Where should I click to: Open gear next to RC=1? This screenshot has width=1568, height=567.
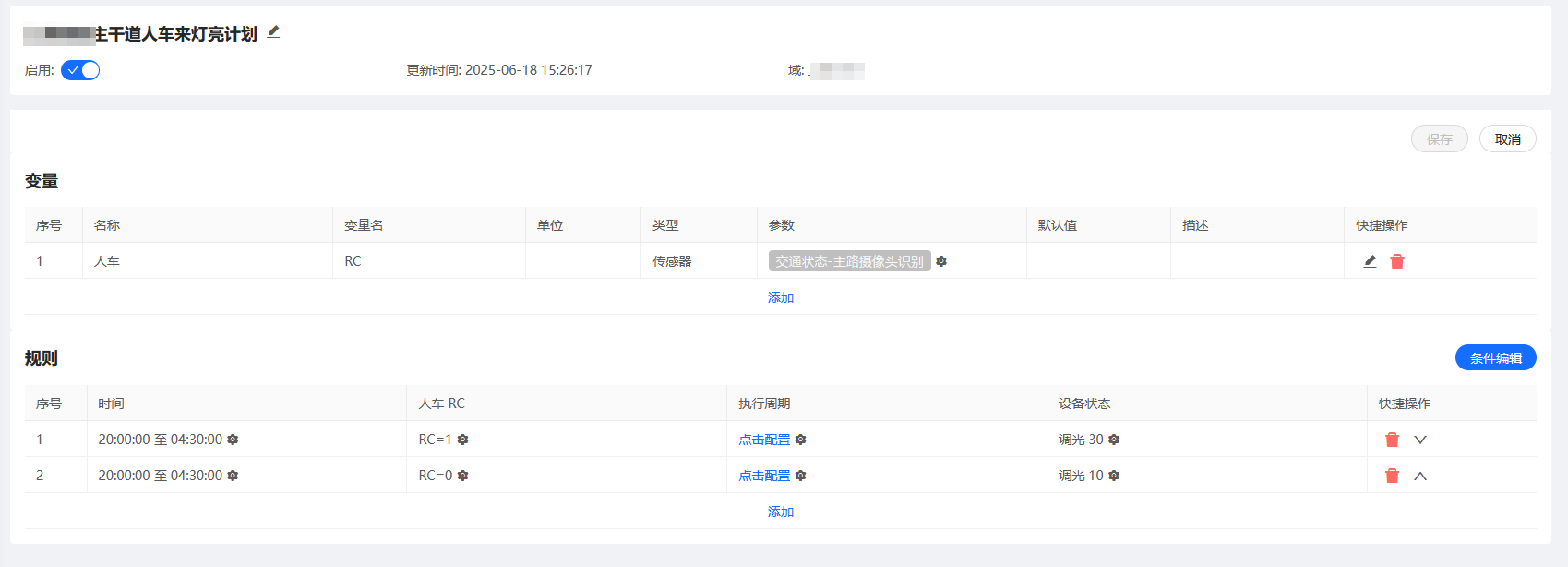(x=462, y=440)
